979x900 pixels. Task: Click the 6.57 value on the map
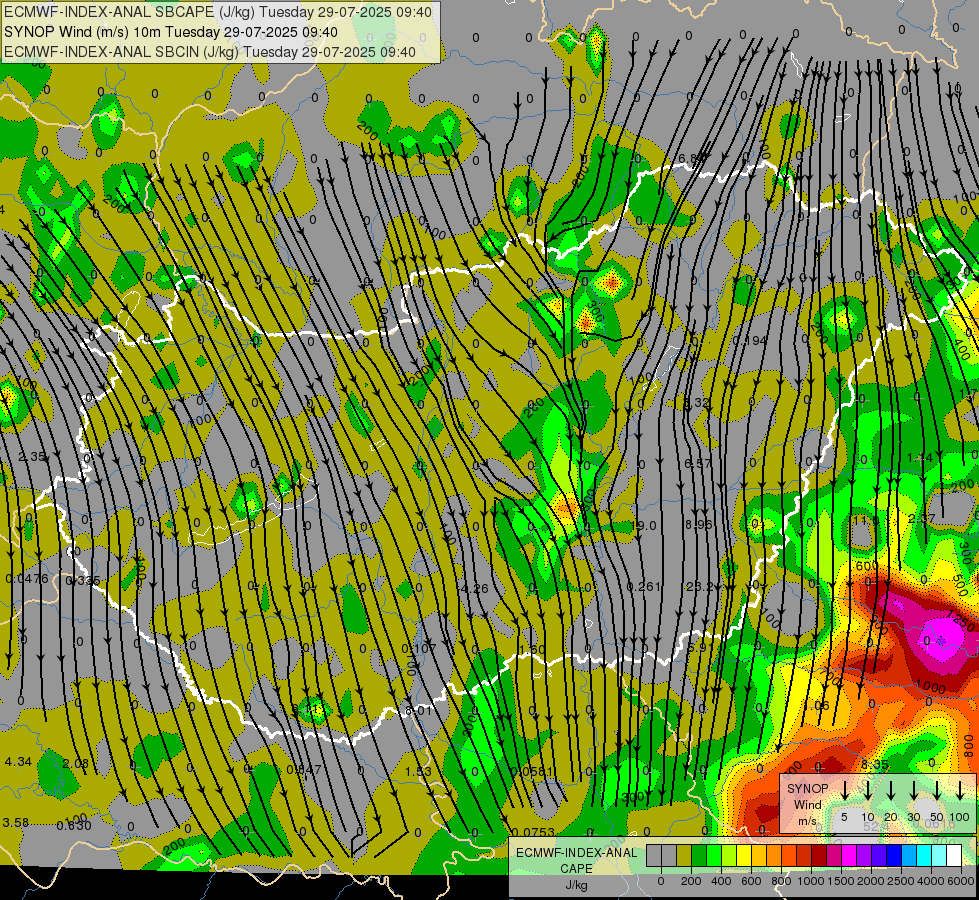click(697, 463)
